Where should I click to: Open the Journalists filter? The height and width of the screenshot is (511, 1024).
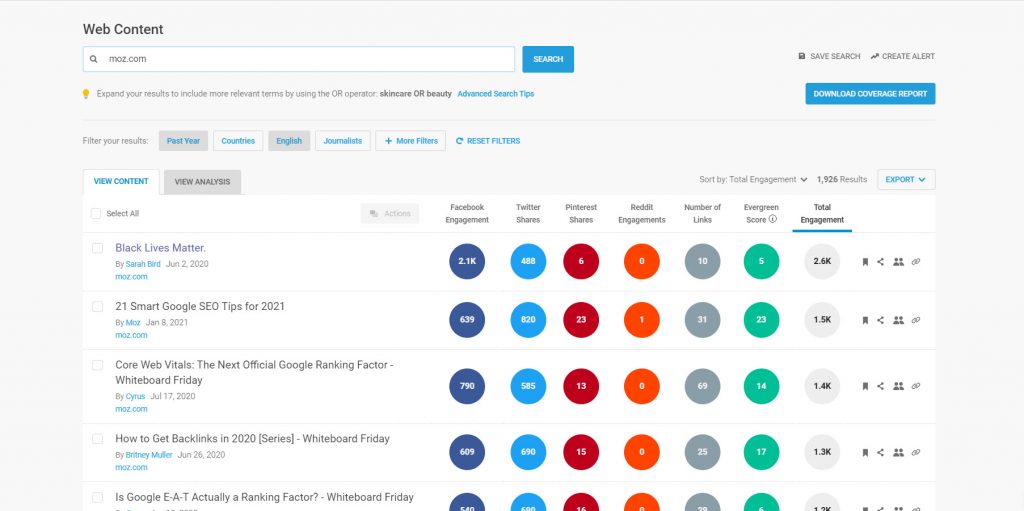point(343,141)
